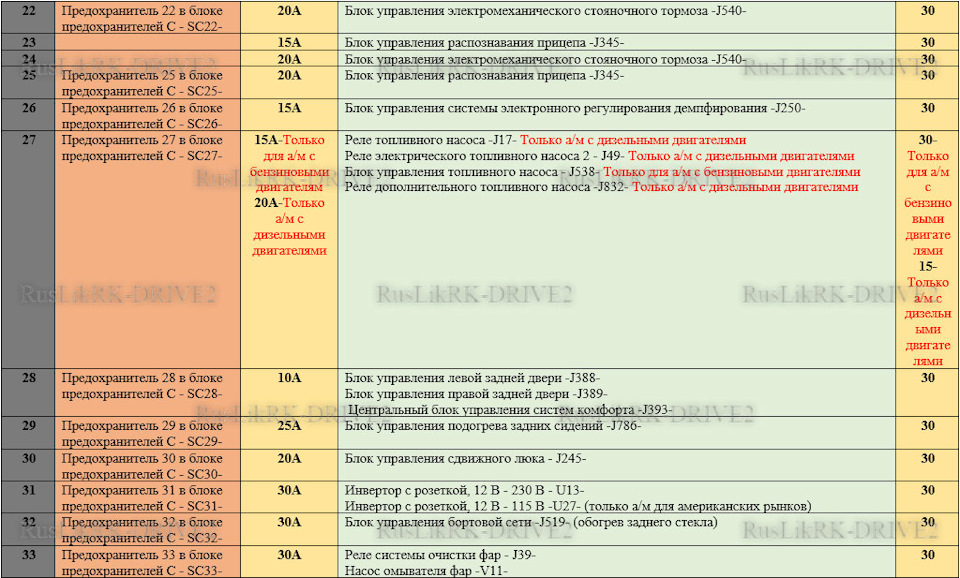Click the "30A" rating for fuse SC33

tap(289, 555)
